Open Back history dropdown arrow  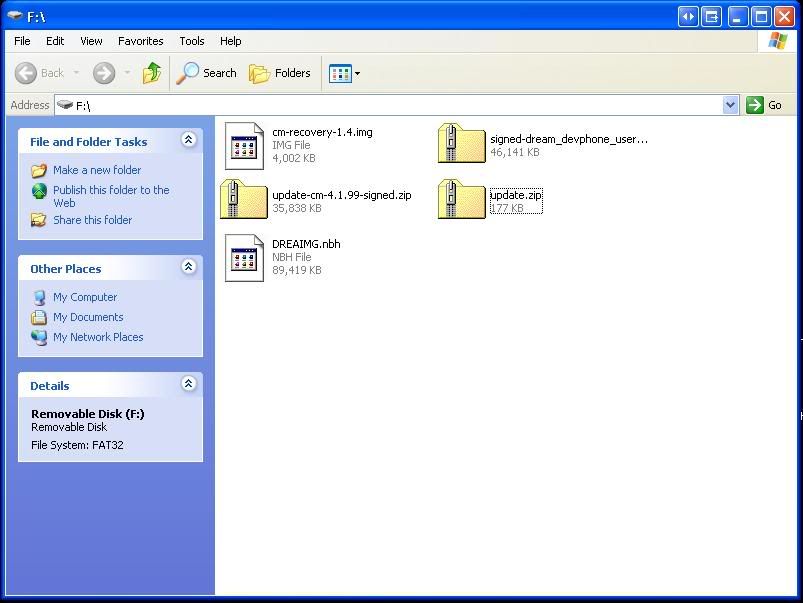[x=76, y=73]
